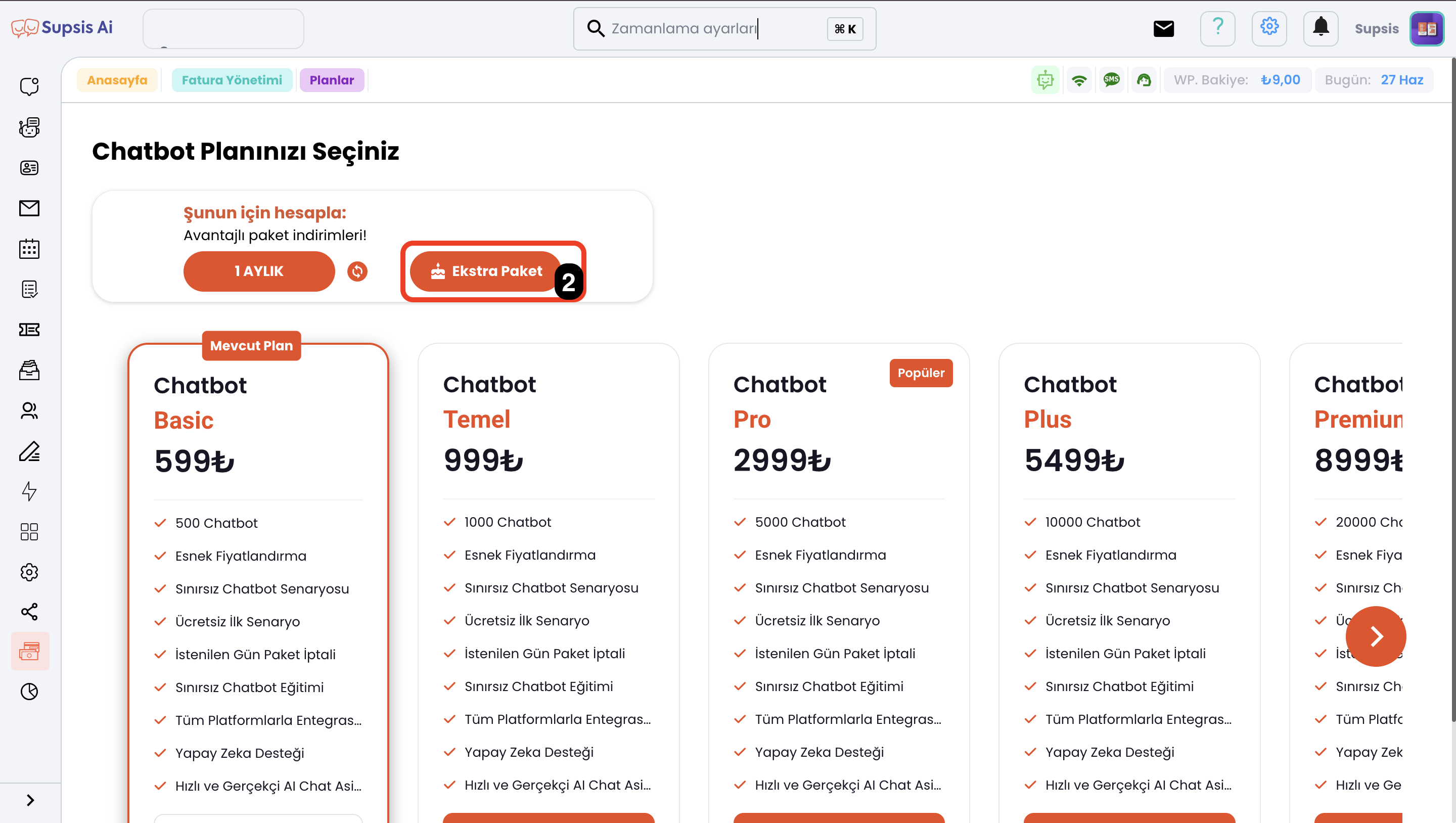Viewport: 1456px width, 823px height.
Task: Click the Popüler badge on Pro plan
Action: pyautogui.click(x=921, y=373)
